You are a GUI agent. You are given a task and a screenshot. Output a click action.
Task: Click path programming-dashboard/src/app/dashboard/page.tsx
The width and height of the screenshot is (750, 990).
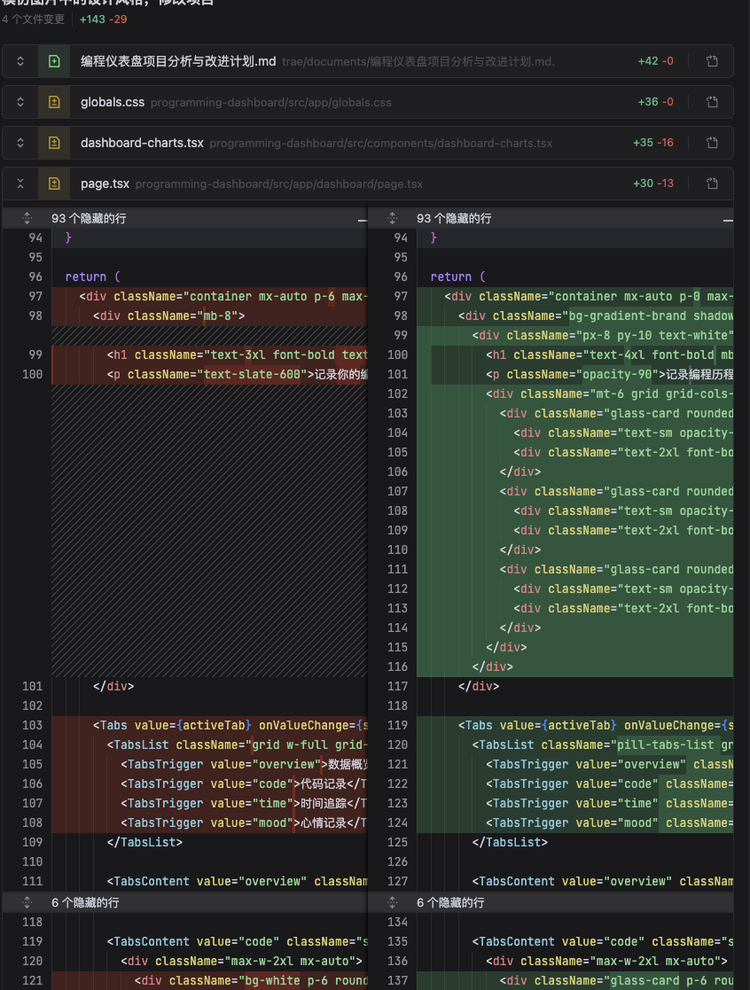pyautogui.click(x=279, y=184)
